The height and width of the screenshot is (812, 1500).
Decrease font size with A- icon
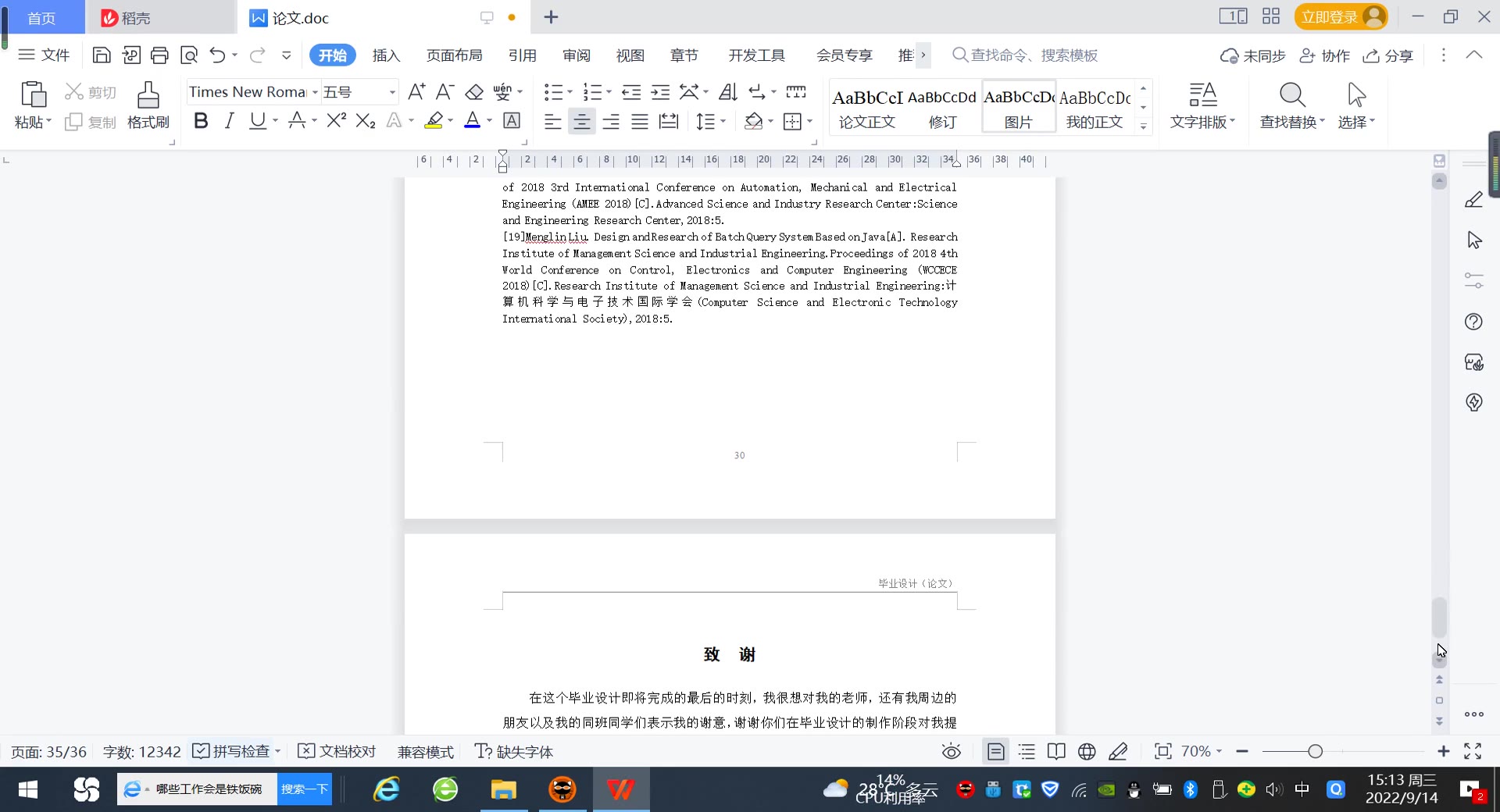click(445, 92)
